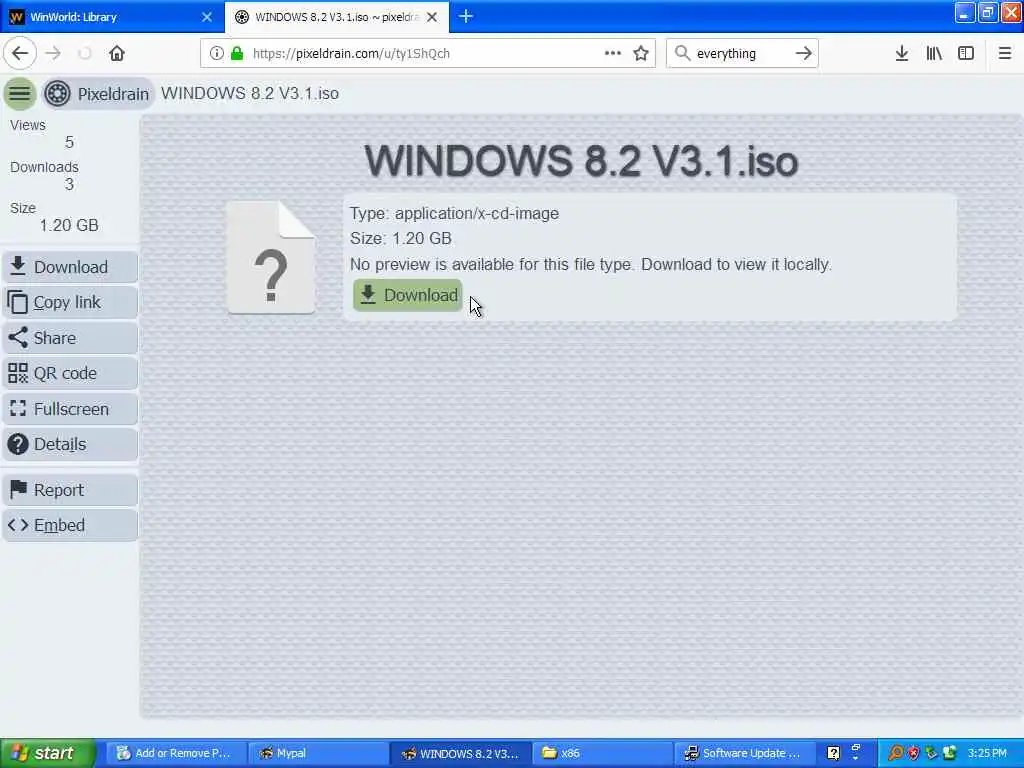Select the WINDOWS 8.2 V3.1.iso tab
The image size is (1024, 768).
336,17
